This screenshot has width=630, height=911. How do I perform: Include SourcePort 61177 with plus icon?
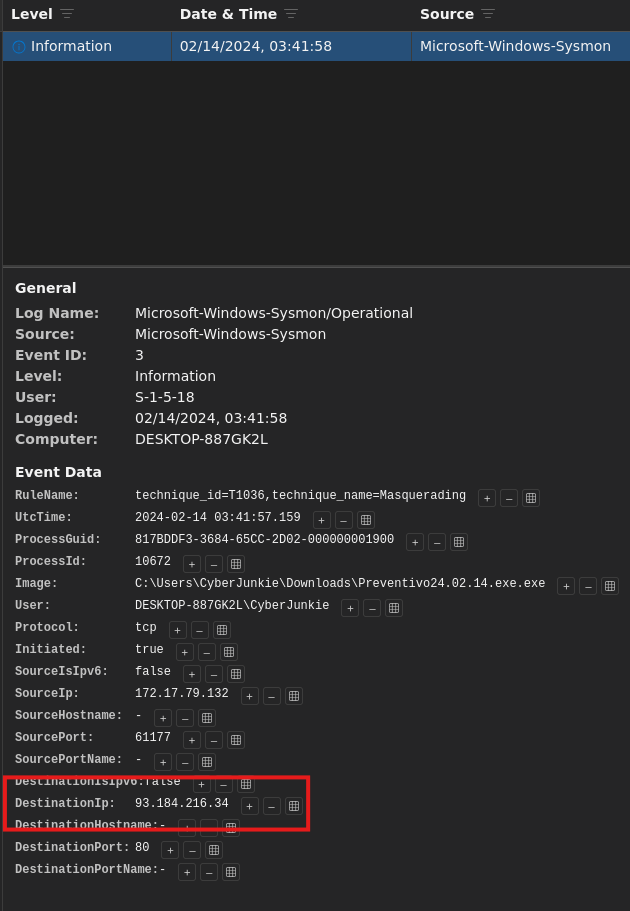pos(192,740)
